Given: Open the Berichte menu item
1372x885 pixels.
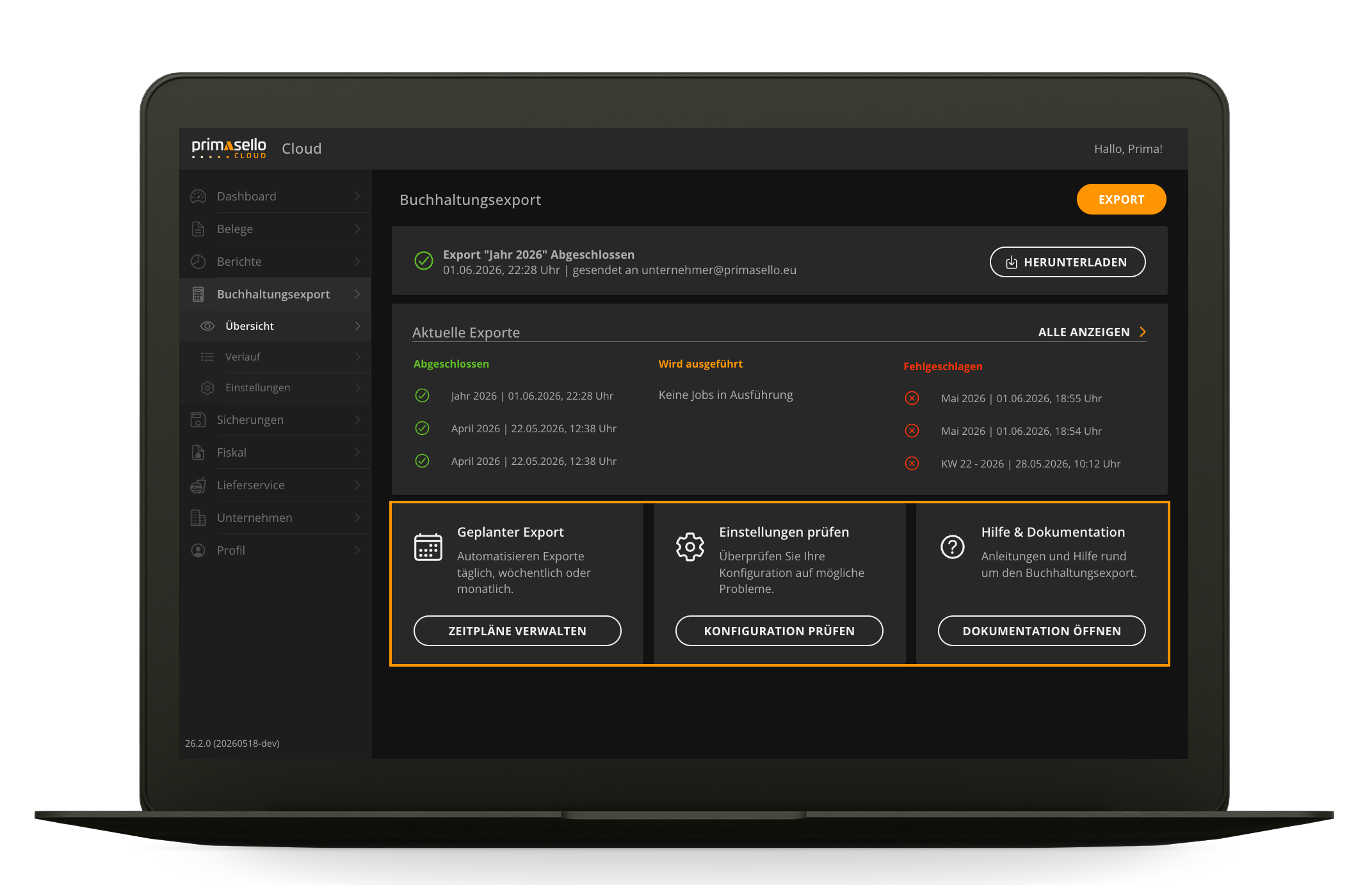Looking at the screenshot, I should (275, 262).
